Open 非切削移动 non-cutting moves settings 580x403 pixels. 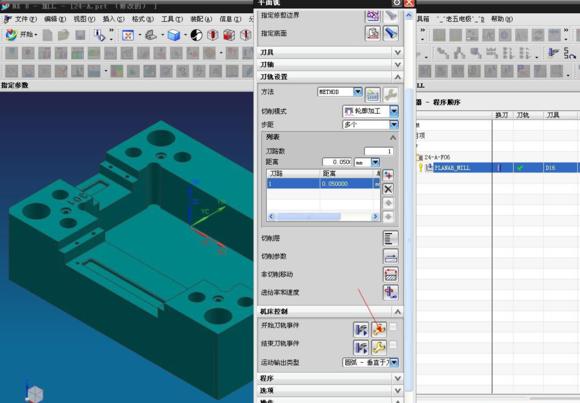pyautogui.click(x=390, y=274)
